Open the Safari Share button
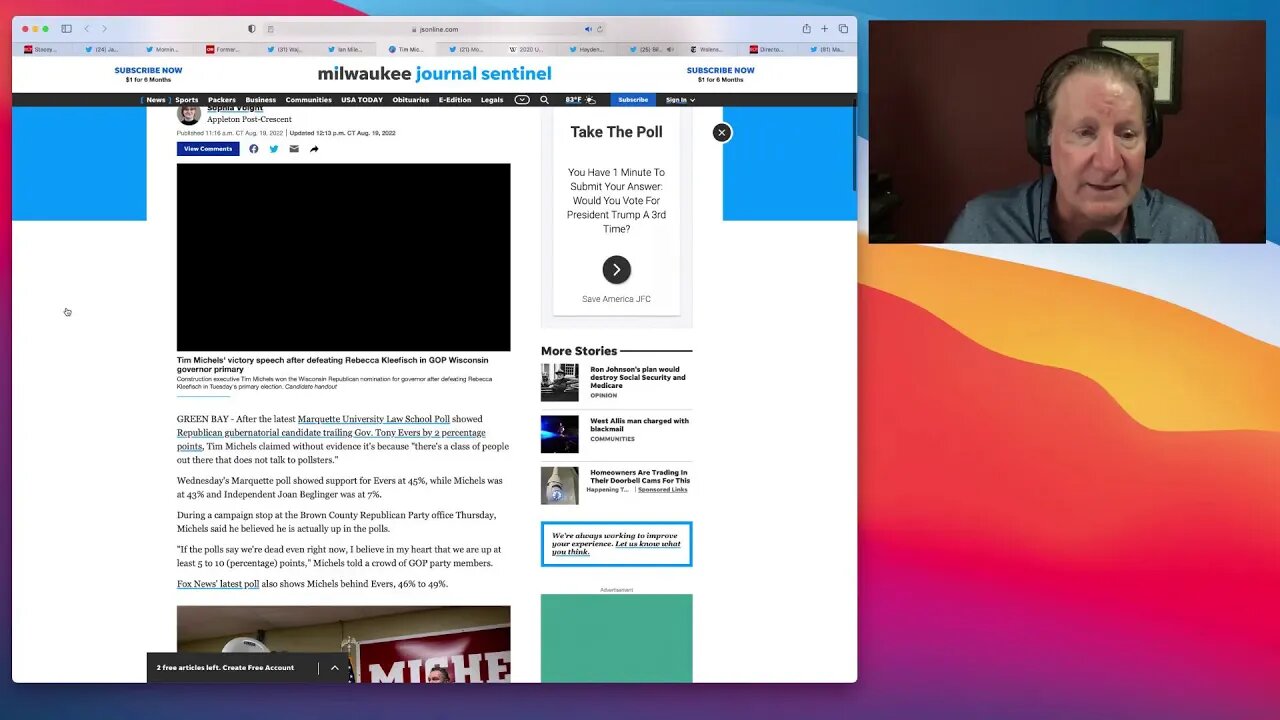Viewport: 1280px width, 720px height. point(806,29)
